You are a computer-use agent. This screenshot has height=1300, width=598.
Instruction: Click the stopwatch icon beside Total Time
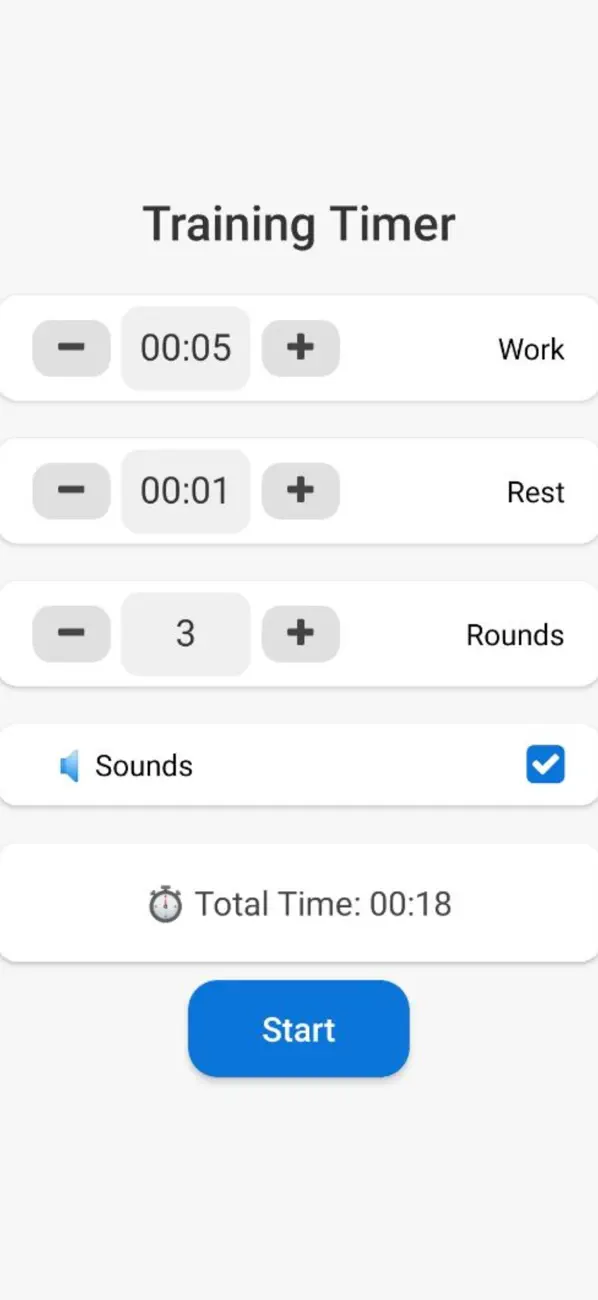pos(163,903)
